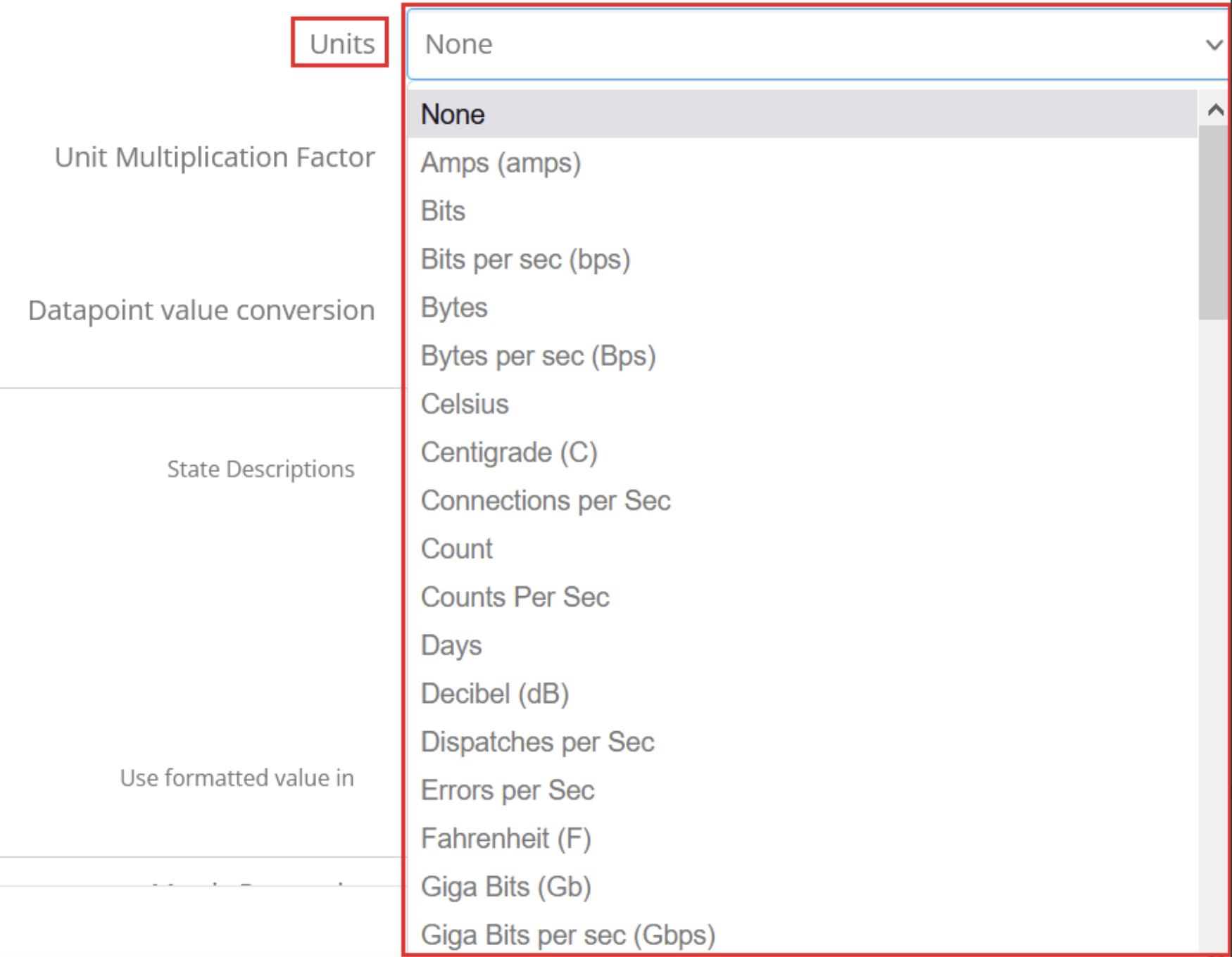Choose Bits from the units list
This screenshot has height=957, width=1232.
tap(443, 211)
